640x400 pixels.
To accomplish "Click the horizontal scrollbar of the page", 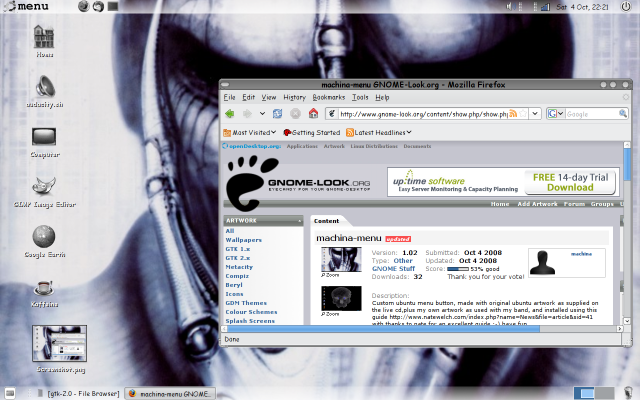I will (x=384, y=329).
